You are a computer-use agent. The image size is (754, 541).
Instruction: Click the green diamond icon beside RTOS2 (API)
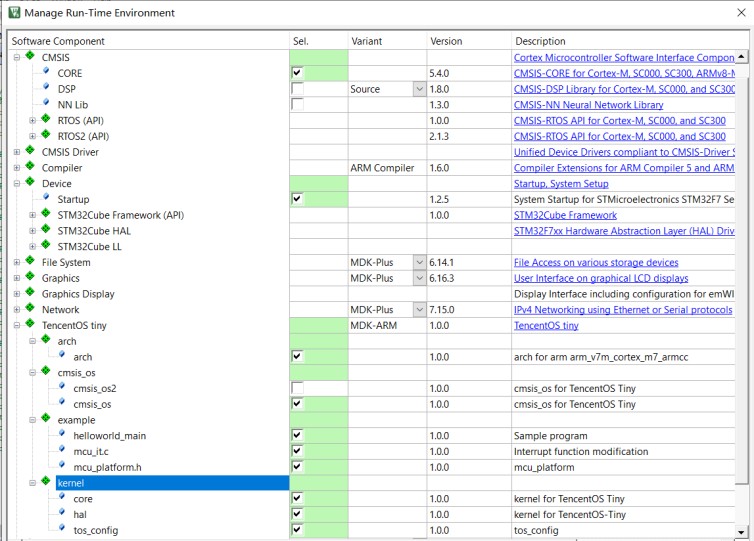click(x=46, y=135)
